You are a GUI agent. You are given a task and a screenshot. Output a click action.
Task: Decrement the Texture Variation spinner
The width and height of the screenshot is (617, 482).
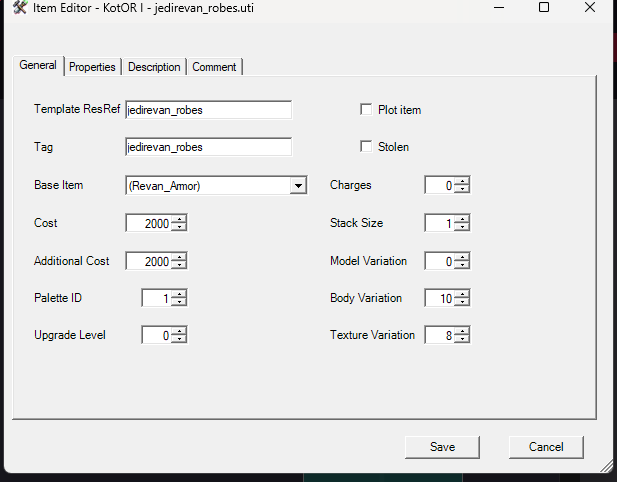point(462,339)
